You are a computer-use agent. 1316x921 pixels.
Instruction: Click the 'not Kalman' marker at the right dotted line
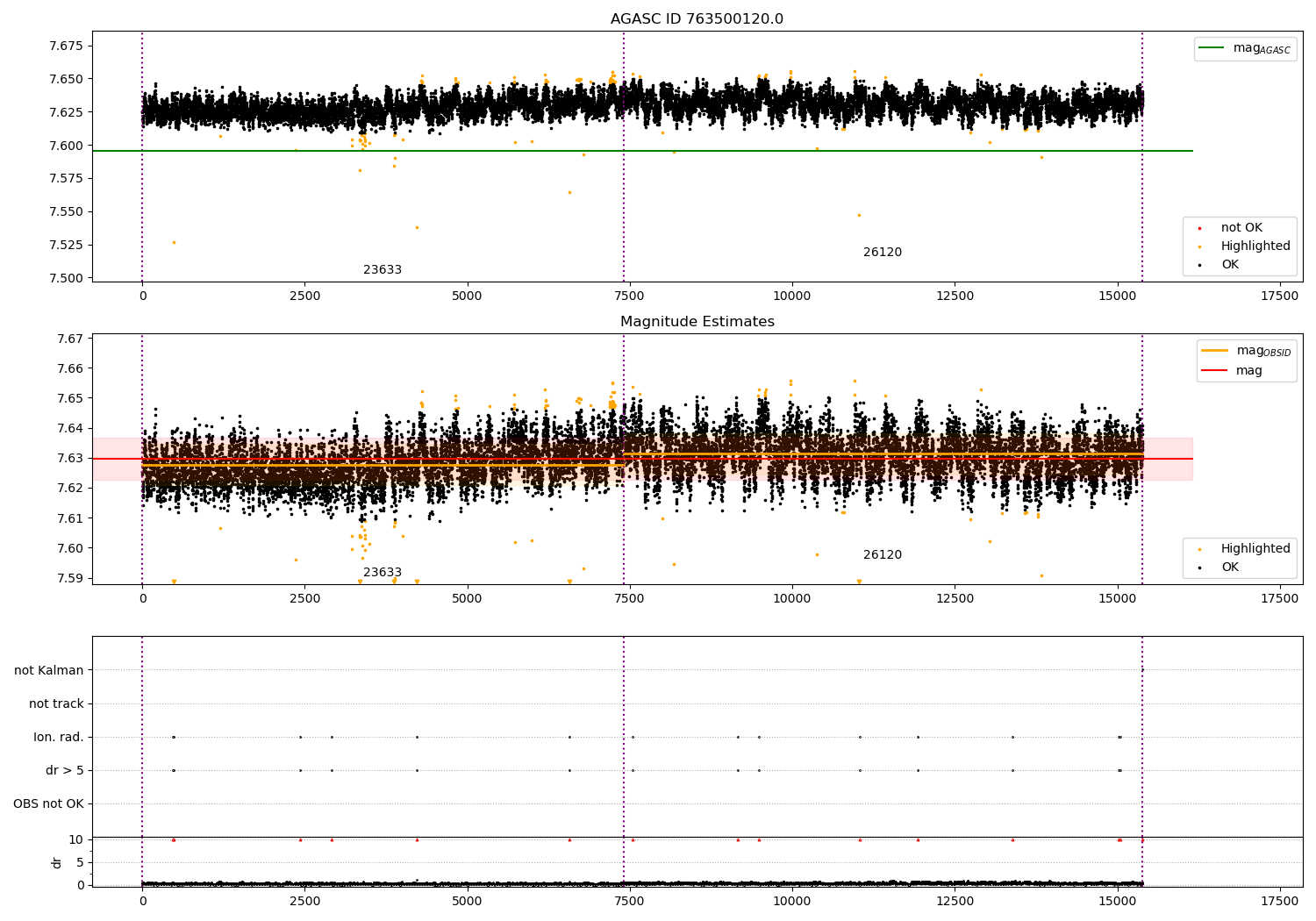coord(1142,670)
